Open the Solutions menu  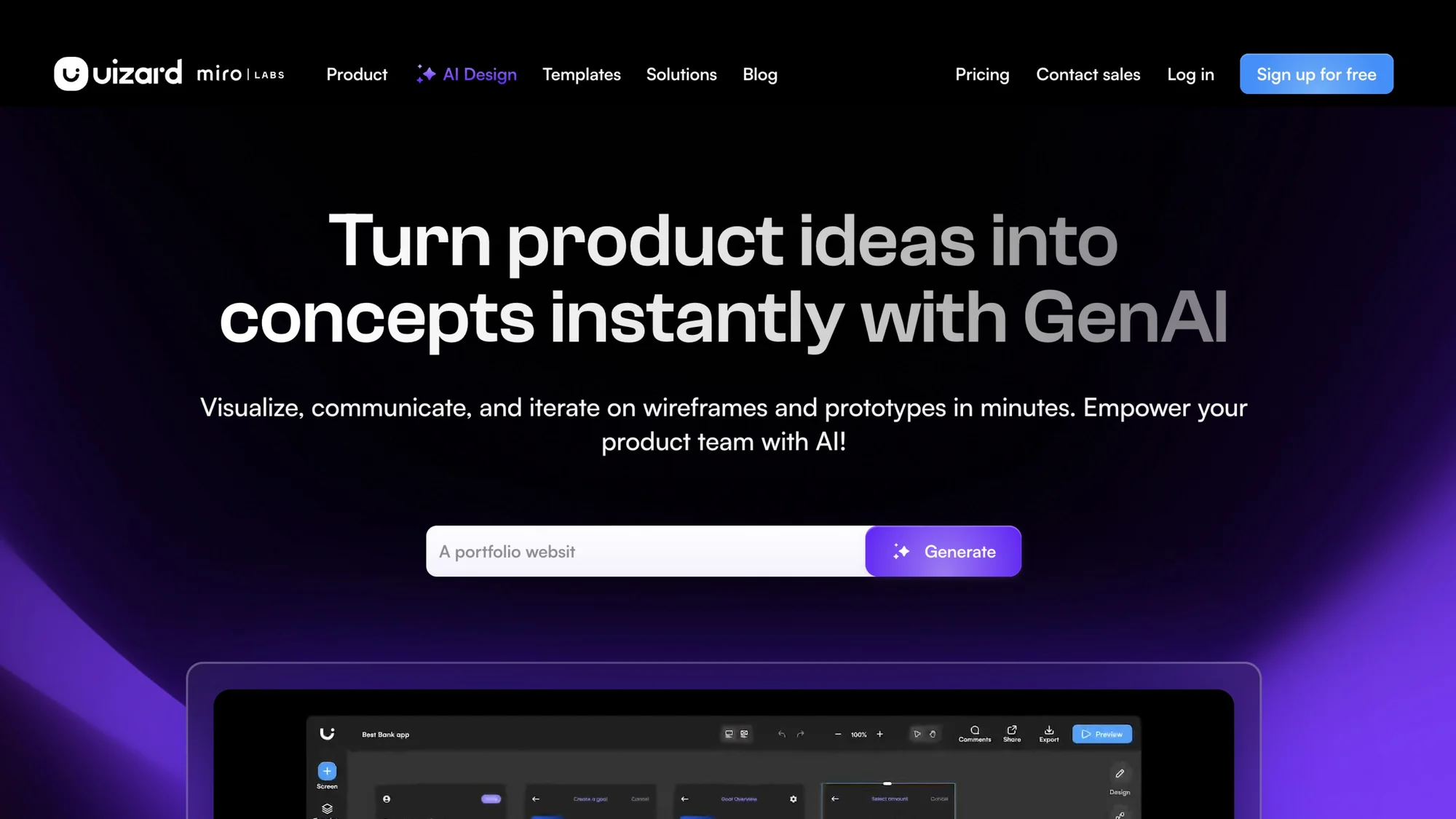click(681, 74)
